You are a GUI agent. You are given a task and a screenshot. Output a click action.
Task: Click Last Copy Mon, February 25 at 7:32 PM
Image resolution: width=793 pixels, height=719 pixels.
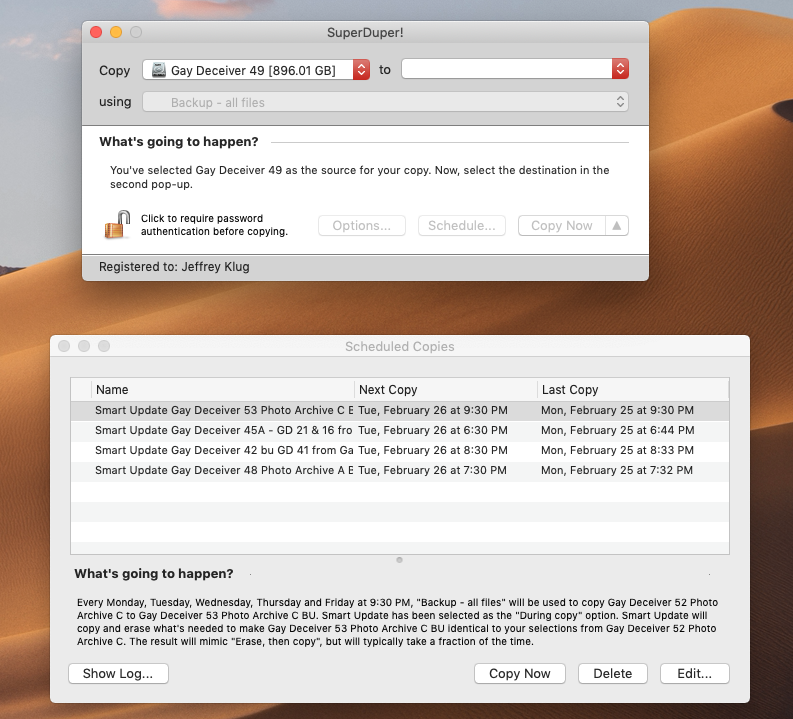(x=617, y=470)
